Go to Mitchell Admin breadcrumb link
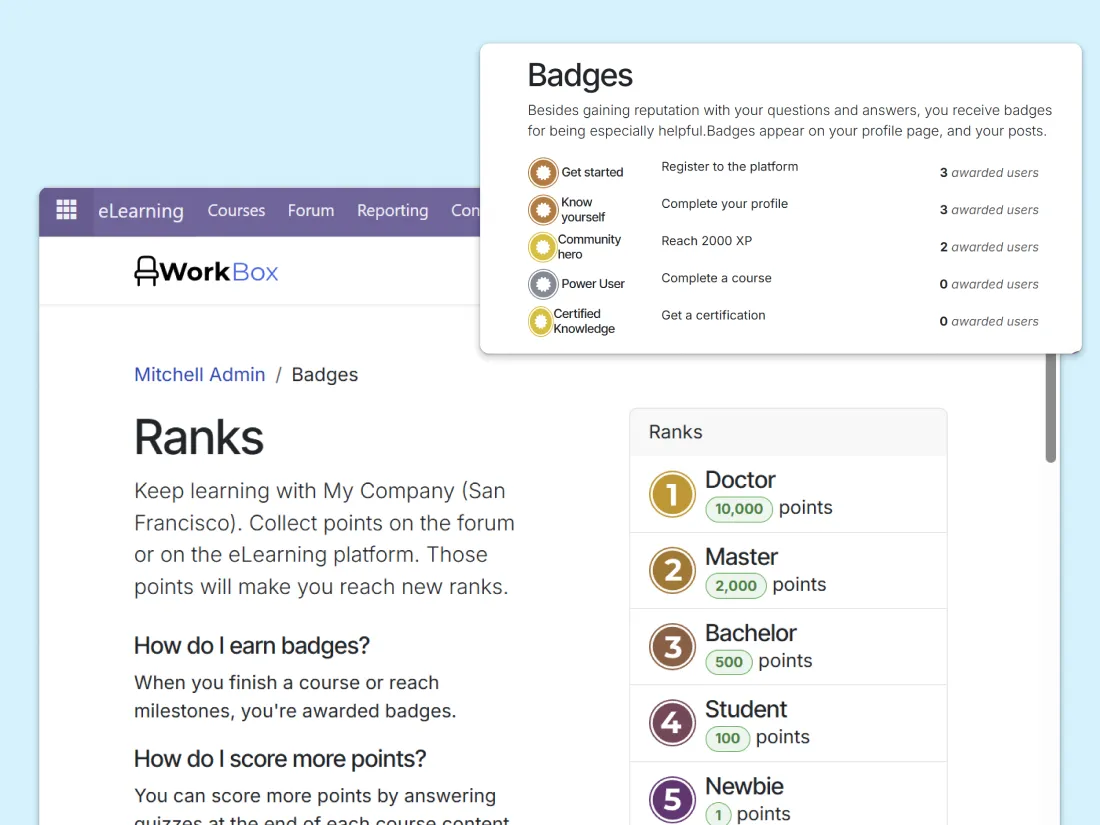Image resolution: width=1100 pixels, height=825 pixels. (x=200, y=375)
